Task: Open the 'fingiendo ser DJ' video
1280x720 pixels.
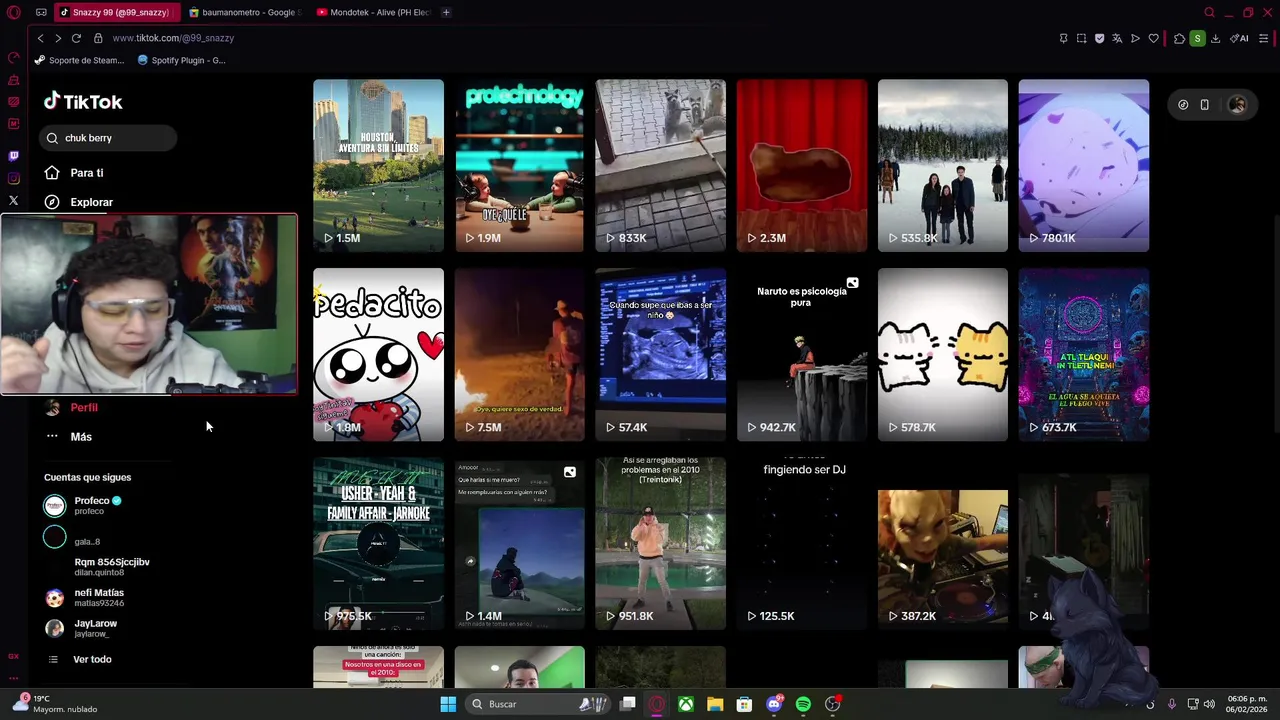Action: (x=801, y=543)
